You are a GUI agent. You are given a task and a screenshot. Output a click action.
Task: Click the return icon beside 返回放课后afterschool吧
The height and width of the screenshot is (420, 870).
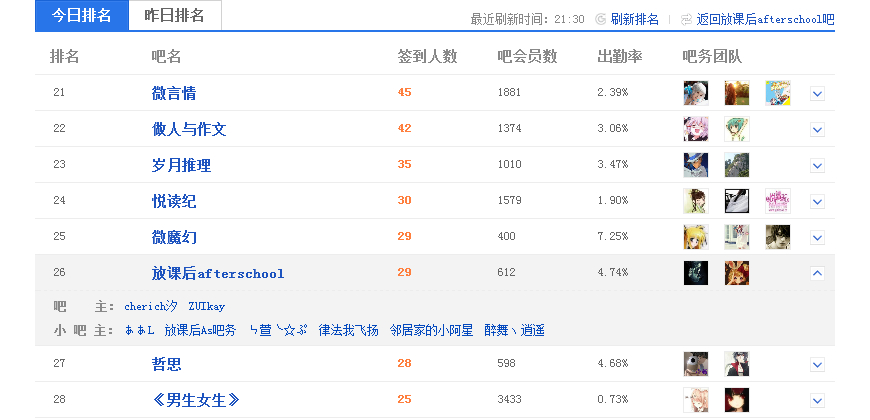pos(686,19)
